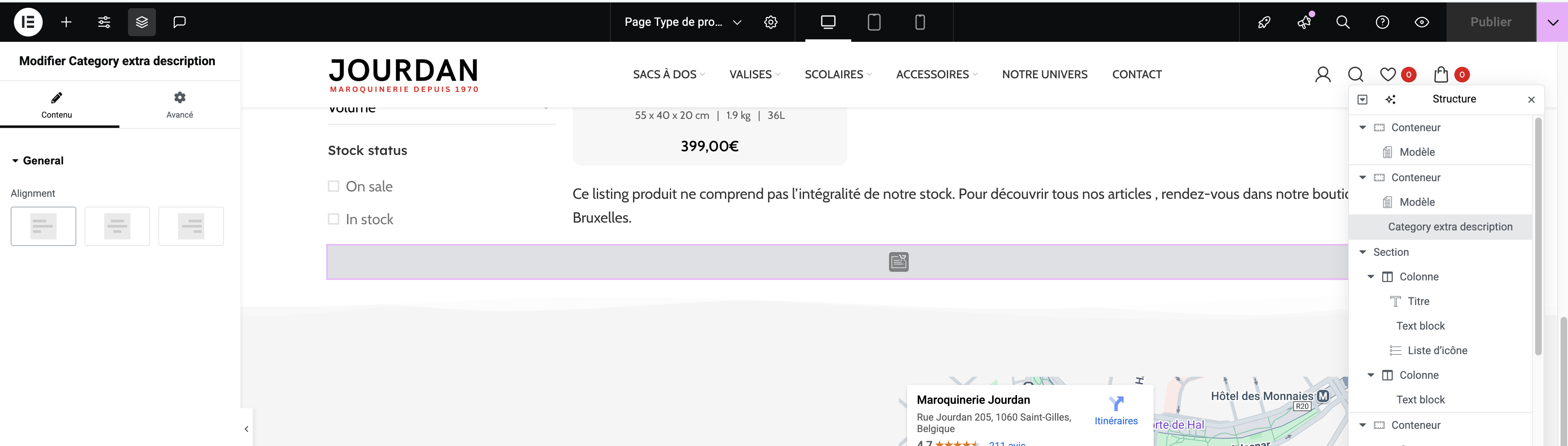Collapse the Section item in Structure
1568x446 pixels.
click(x=1363, y=252)
